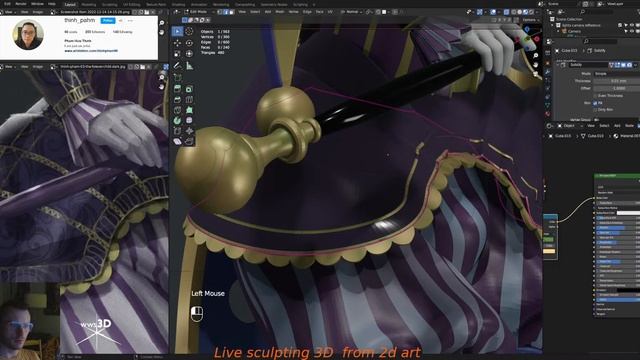
Task: Select the Rotate tool
Action: (189, 42)
